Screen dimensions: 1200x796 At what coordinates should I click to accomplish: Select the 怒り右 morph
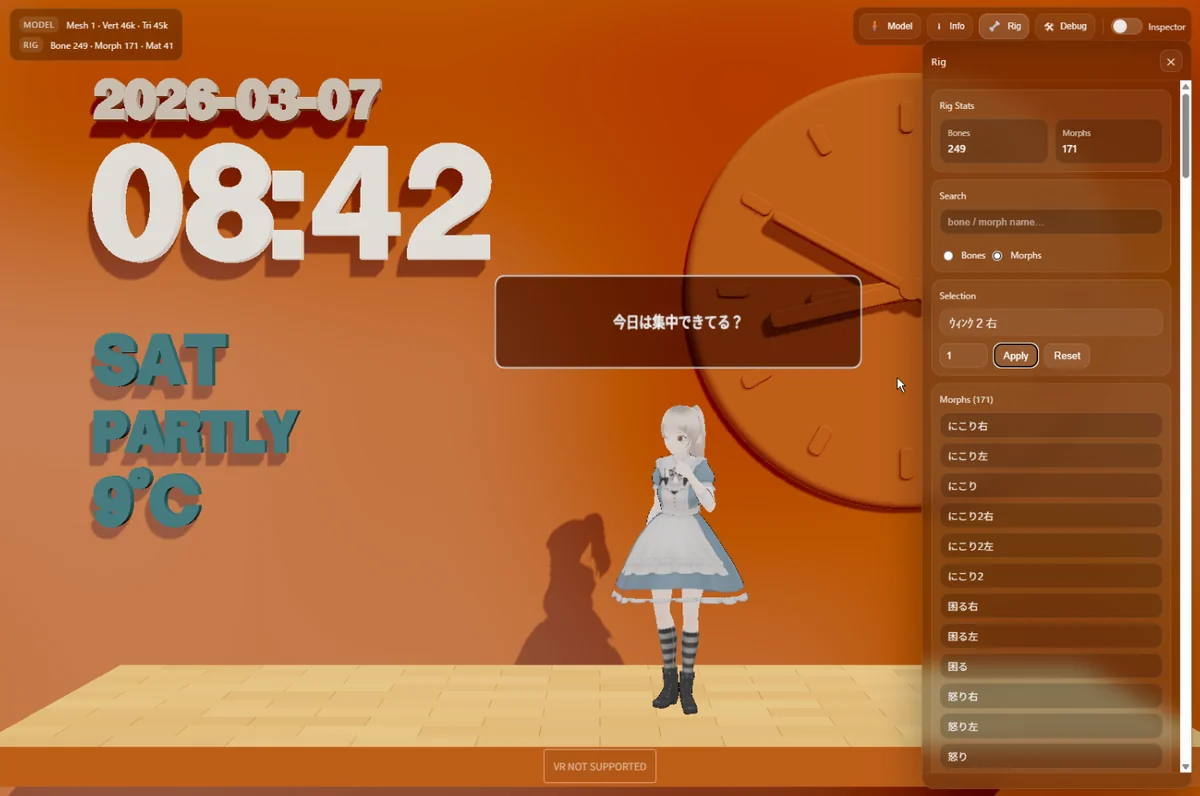click(x=1050, y=696)
